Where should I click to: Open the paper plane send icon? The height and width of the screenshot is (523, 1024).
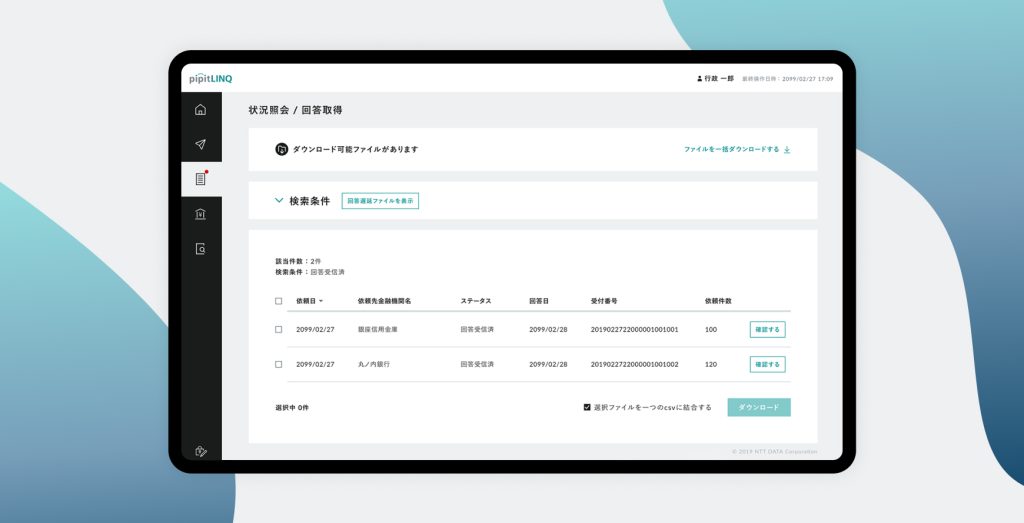pyautogui.click(x=200, y=144)
